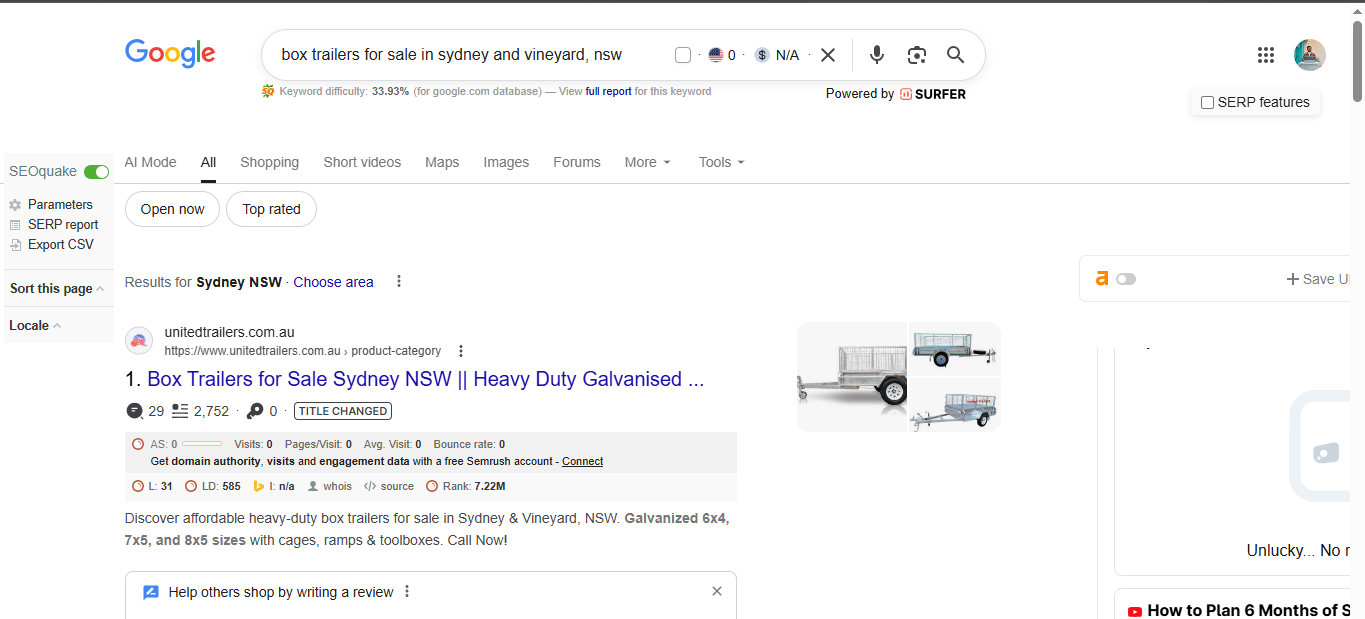This screenshot has height=619, width=1365.
Task: Click the magnifying glass search button
Action: pyautogui.click(x=956, y=55)
